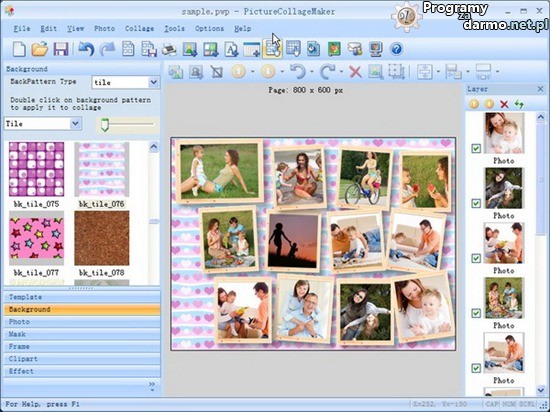Click the crop icon in the edit toolbar
This screenshot has height=412, width=550.
click(x=217, y=72)
